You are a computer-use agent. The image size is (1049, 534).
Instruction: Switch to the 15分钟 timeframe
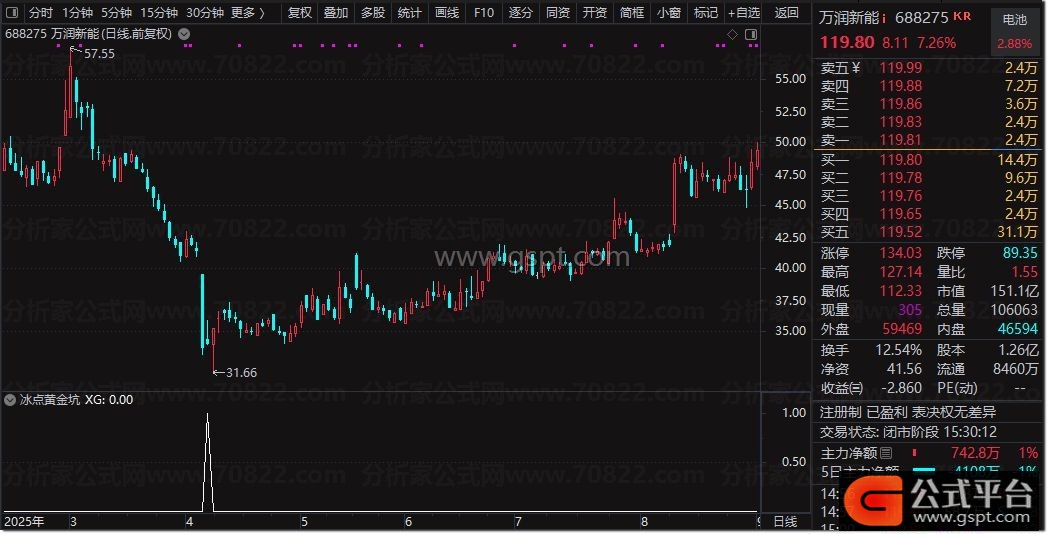click(159, 13)
